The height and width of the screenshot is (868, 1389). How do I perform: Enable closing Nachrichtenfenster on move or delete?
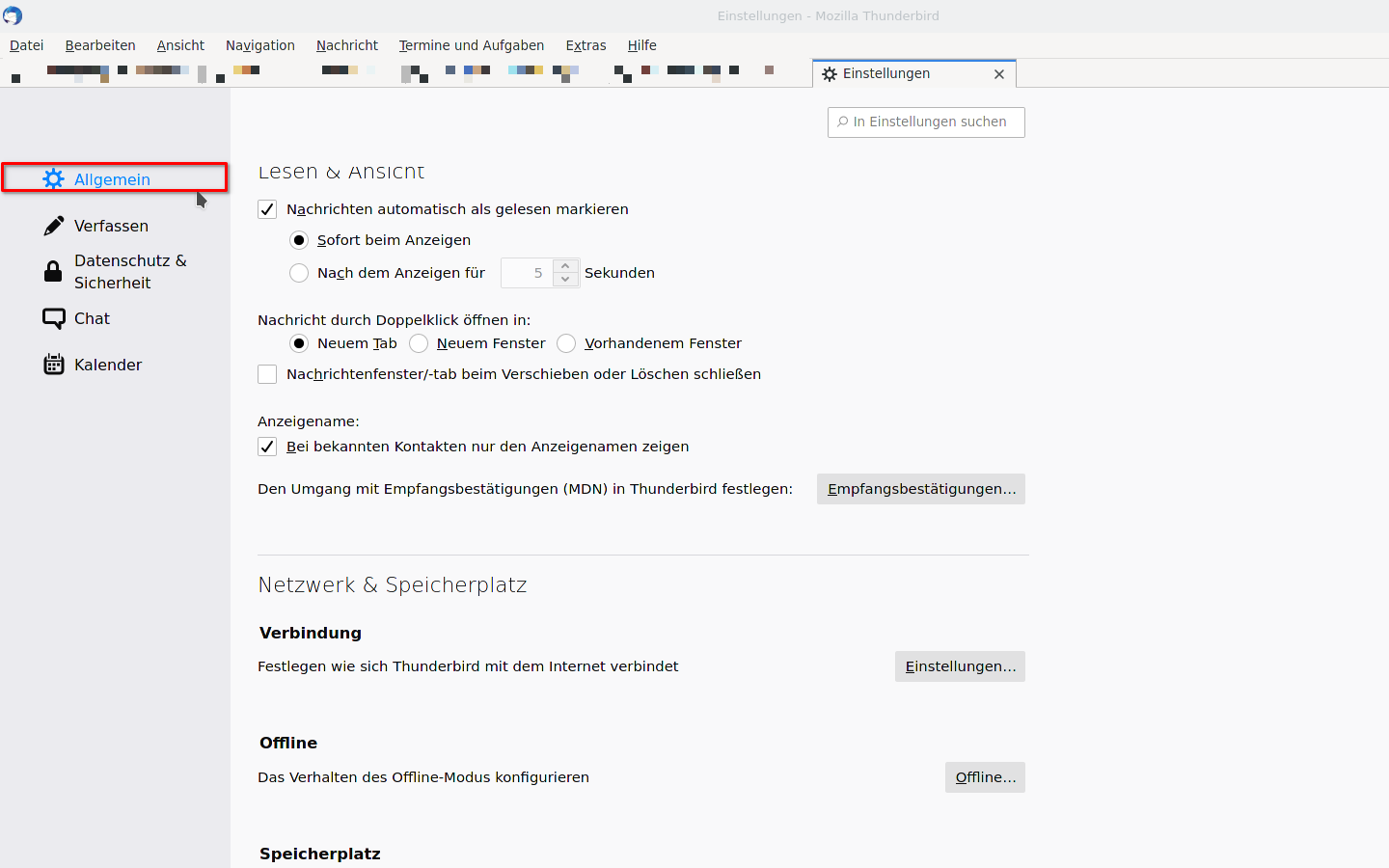point(267,374)
